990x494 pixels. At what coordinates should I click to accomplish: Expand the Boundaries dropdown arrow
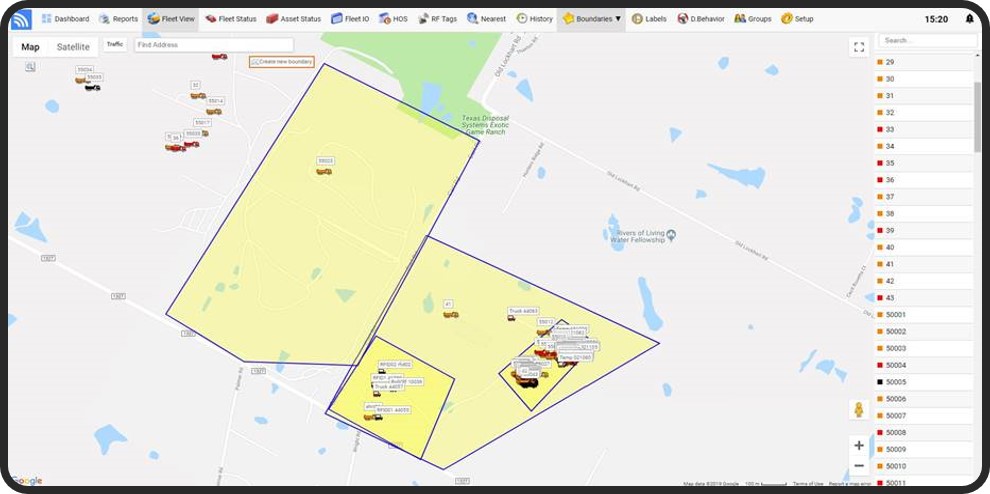618,19
